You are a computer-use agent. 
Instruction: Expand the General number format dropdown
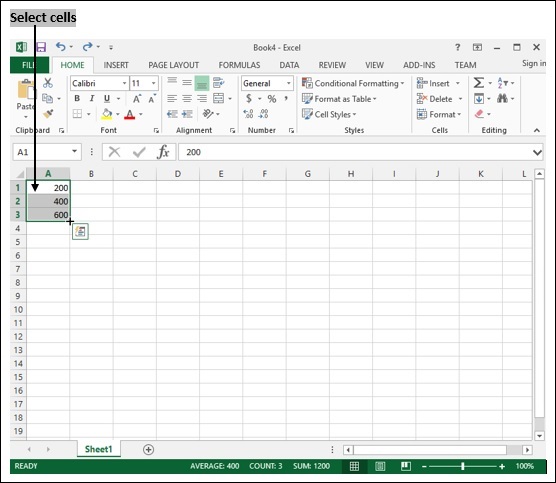coord(289,83)
